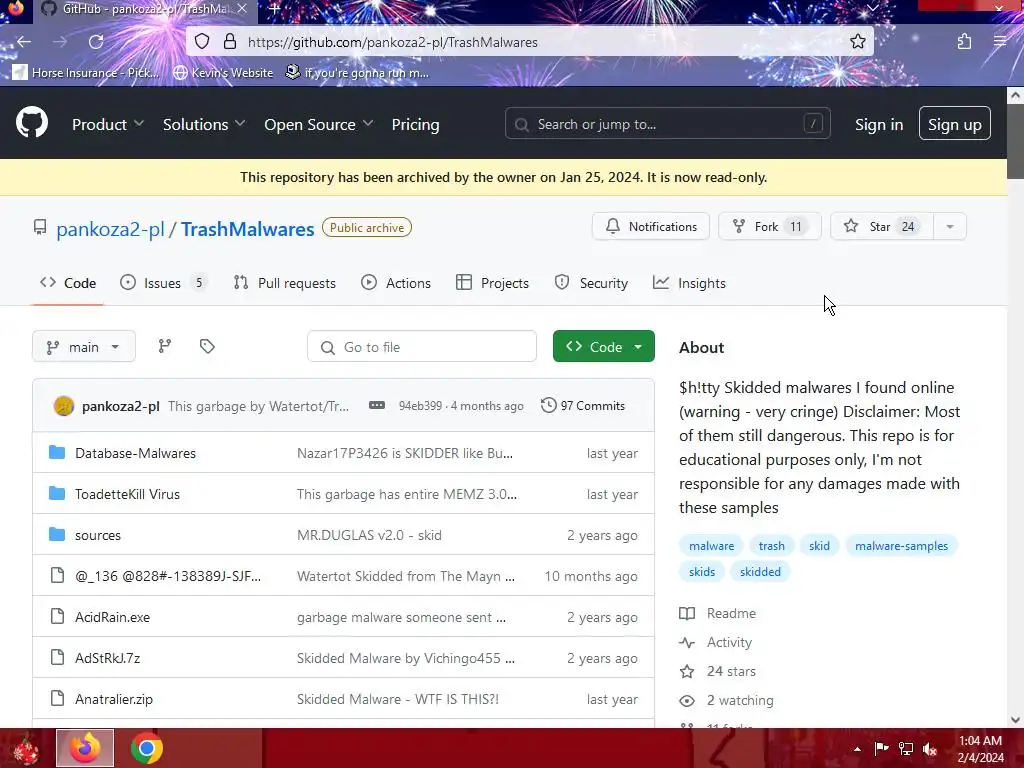This screenshot has height=768, width=1024.
Task: Open Firefox hamburger menu
Action: 999,42
